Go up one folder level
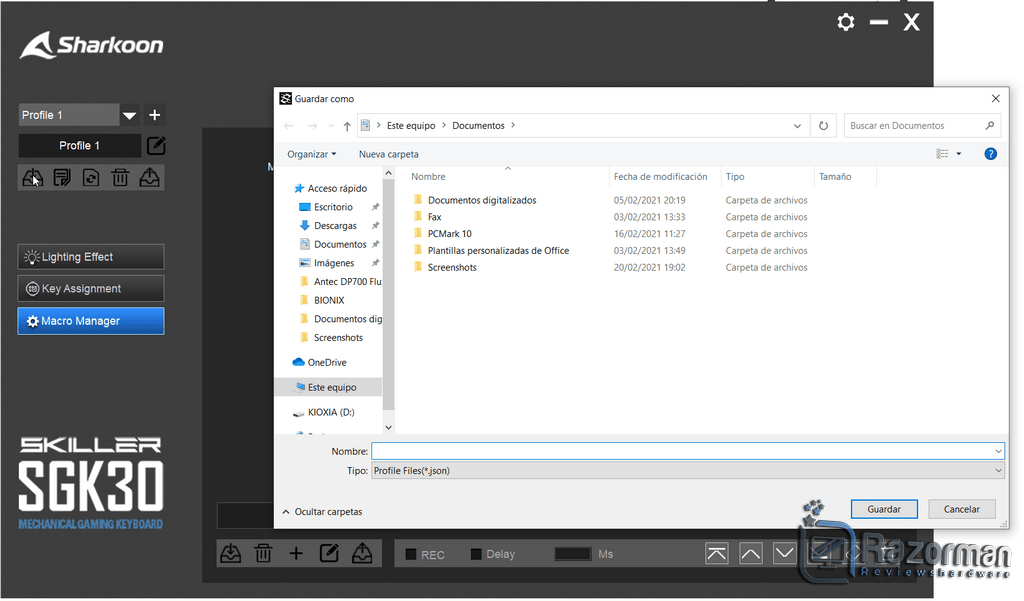The width and height of the screenshot is (1024, 601). [x=347, y=125]
